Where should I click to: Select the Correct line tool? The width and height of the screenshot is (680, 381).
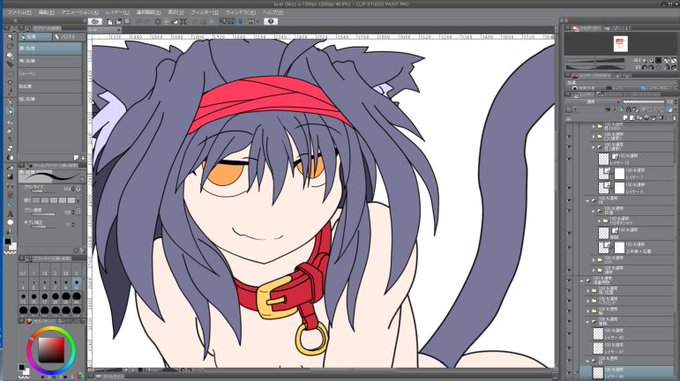tap(10, 232)
